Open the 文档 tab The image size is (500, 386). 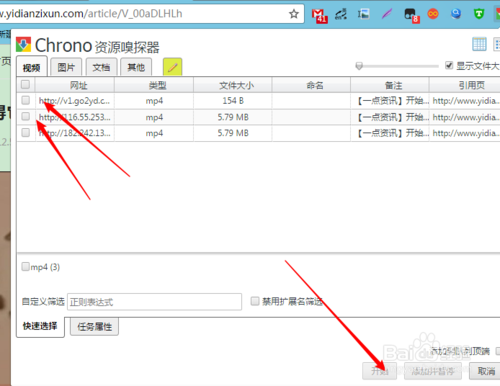coord(101,67)
